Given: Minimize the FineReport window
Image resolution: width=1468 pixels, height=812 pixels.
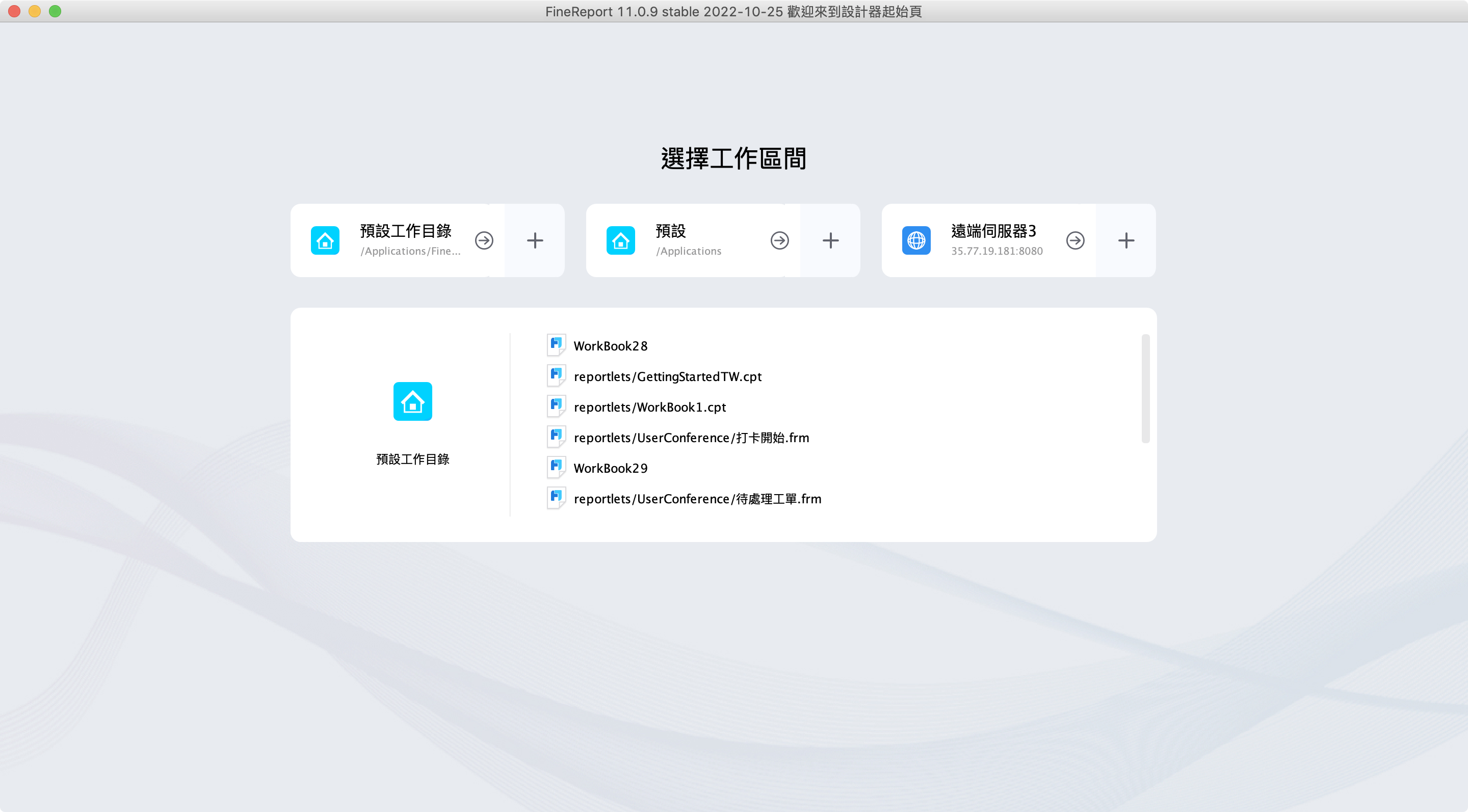Looking at the screenshot, I should (x=35, y=11).
